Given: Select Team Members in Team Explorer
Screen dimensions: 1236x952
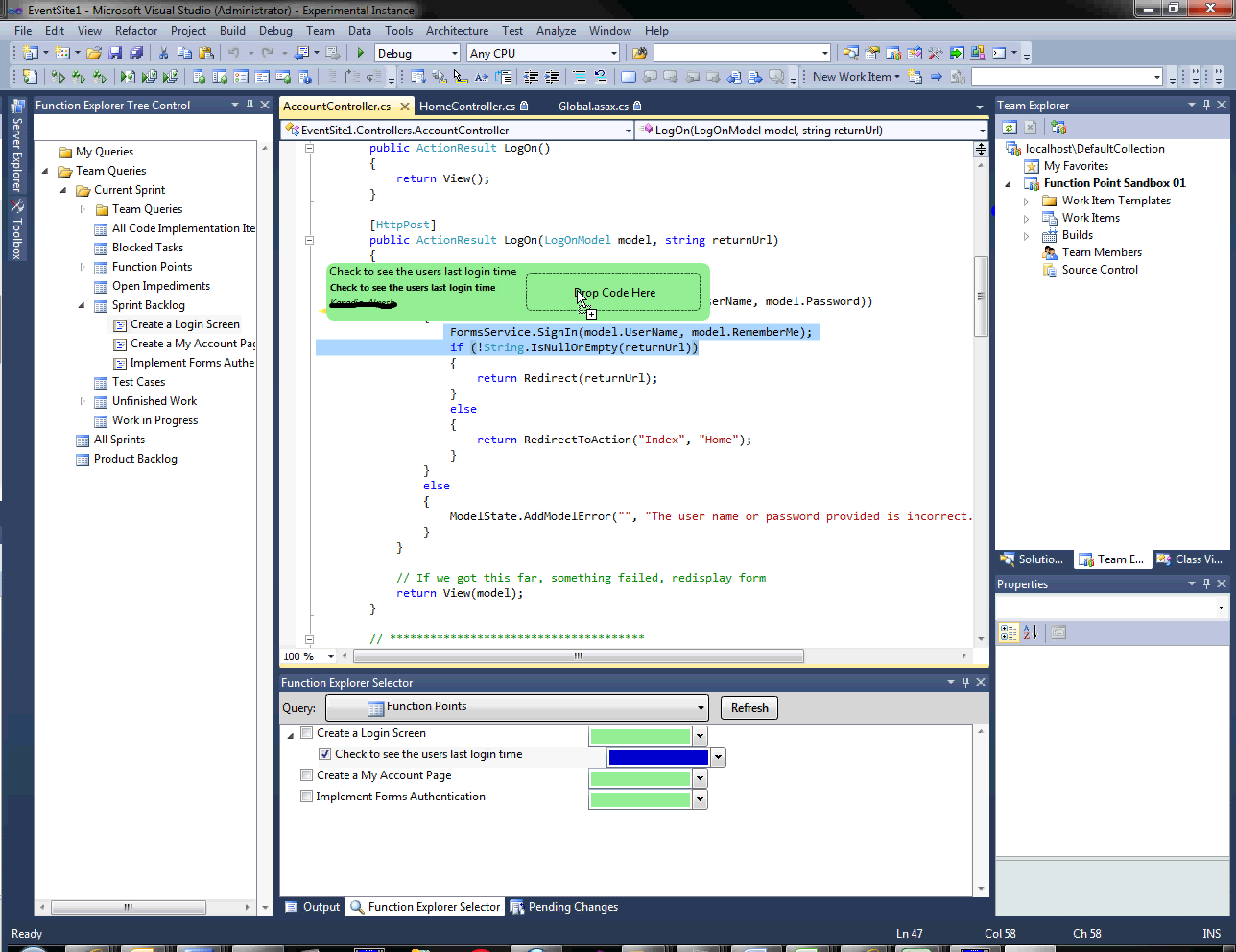Looking at the screenshot, I should coord(1102,252).
